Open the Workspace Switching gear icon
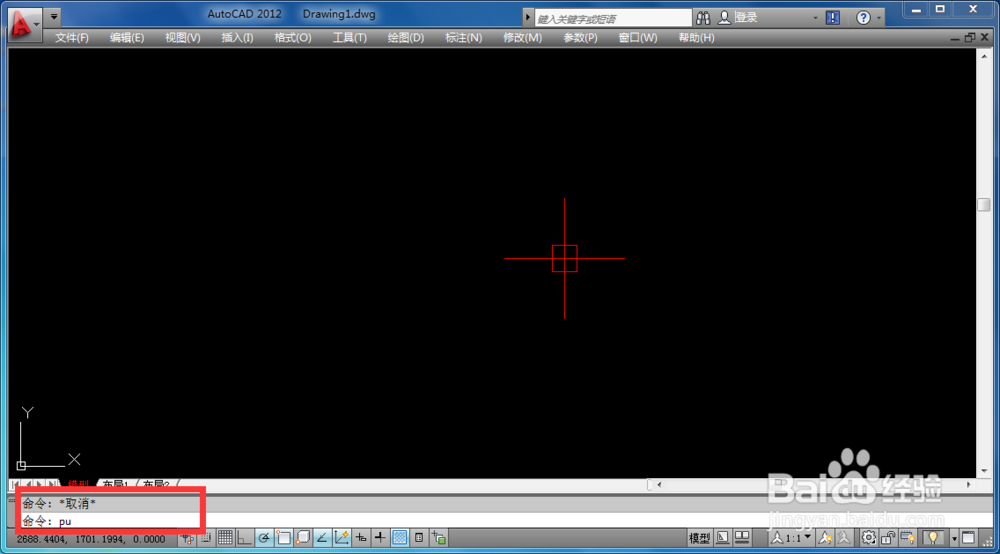 pos(869,538)
